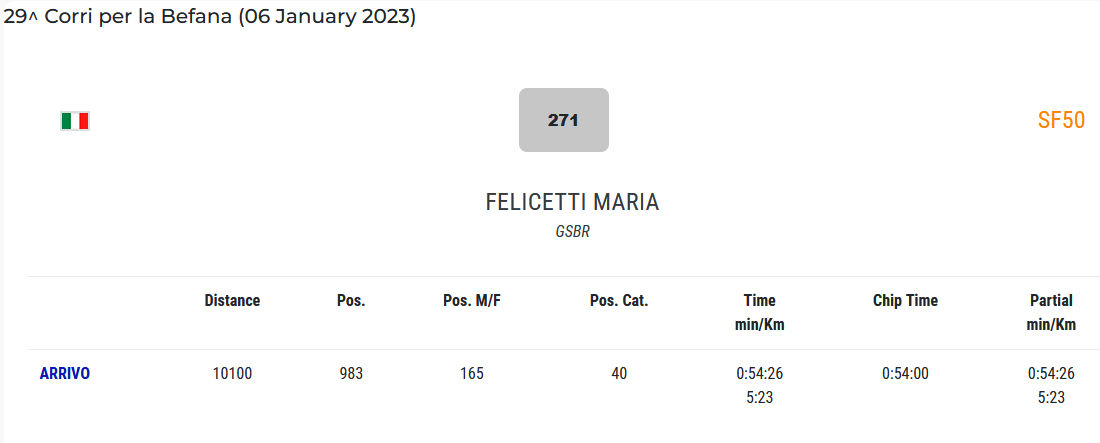Click the Pos. M/F column header
The height and width of the screenshot is (443, 1100).
(471, 300)
